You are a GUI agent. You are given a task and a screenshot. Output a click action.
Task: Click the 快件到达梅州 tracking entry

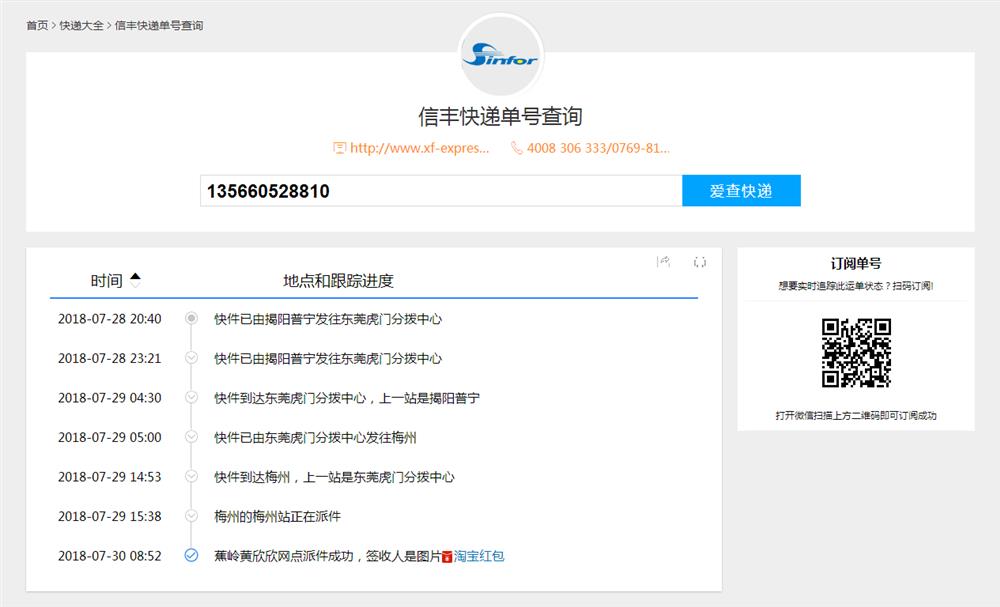334,477
